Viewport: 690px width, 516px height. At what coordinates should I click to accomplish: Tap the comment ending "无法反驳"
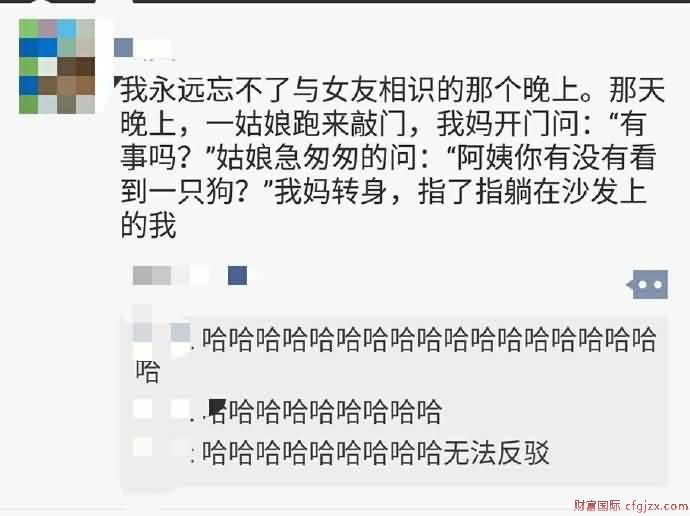(375, 452)
